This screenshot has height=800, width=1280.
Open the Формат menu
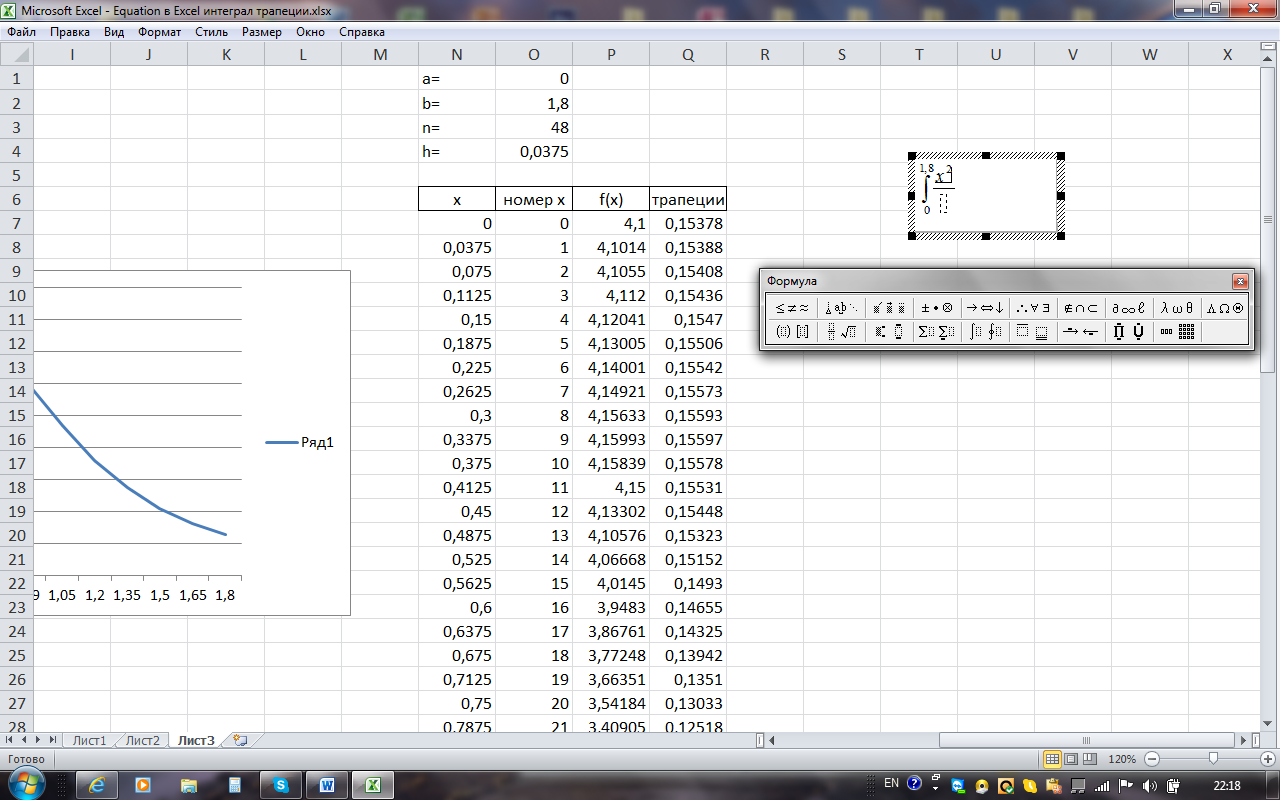[x=160, y=32]
